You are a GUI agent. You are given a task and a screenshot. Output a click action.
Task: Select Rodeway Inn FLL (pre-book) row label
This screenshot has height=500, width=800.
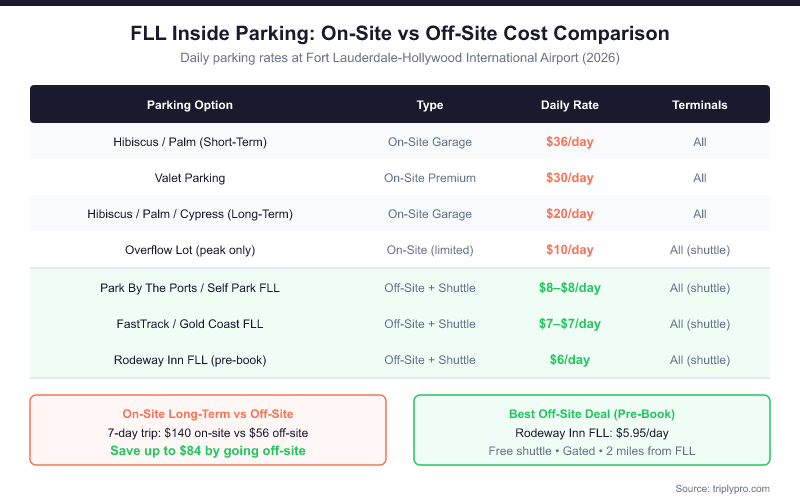pyautogui.click(x=190, y=360)
